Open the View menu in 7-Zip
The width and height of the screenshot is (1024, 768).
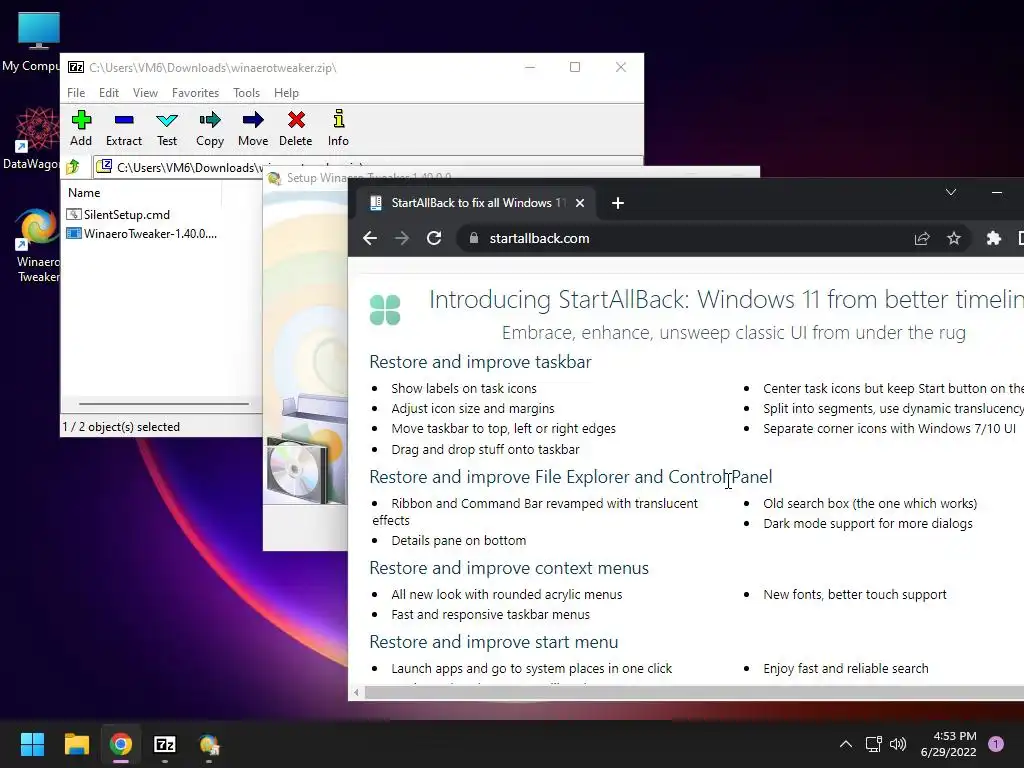[x=145, y=93]
